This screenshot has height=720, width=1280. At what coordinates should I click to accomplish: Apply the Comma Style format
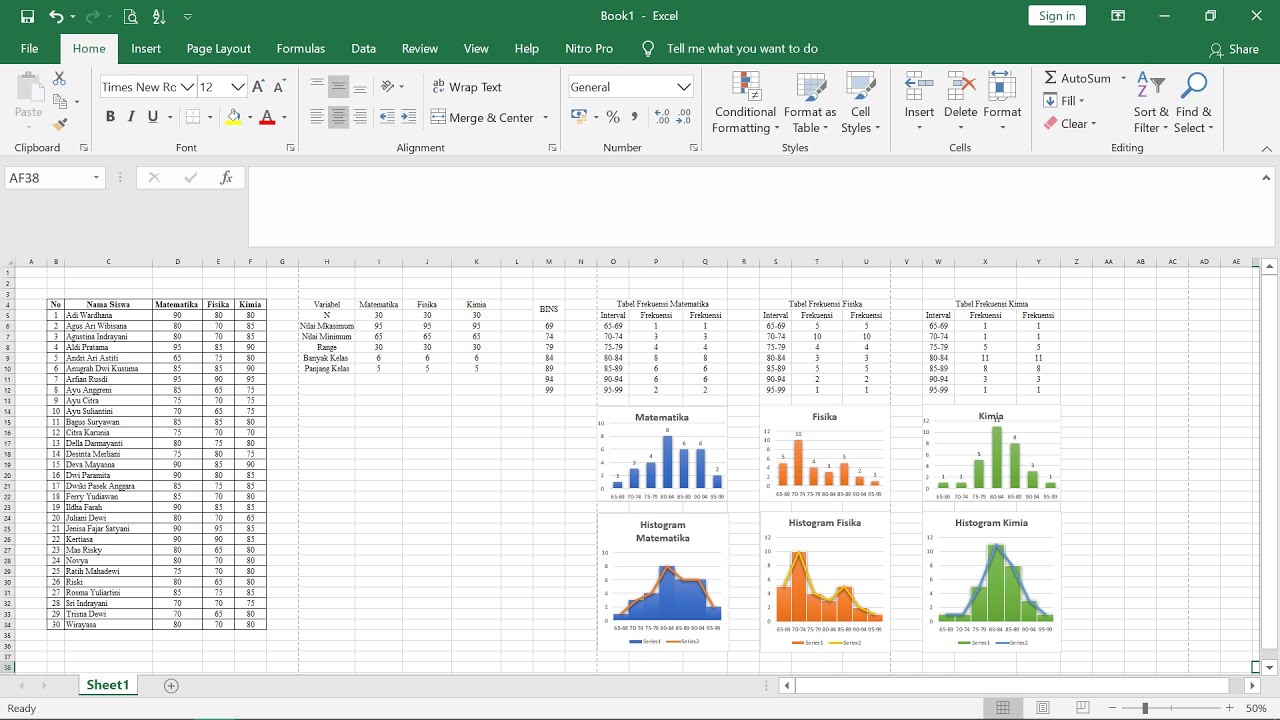coord(634,117)
